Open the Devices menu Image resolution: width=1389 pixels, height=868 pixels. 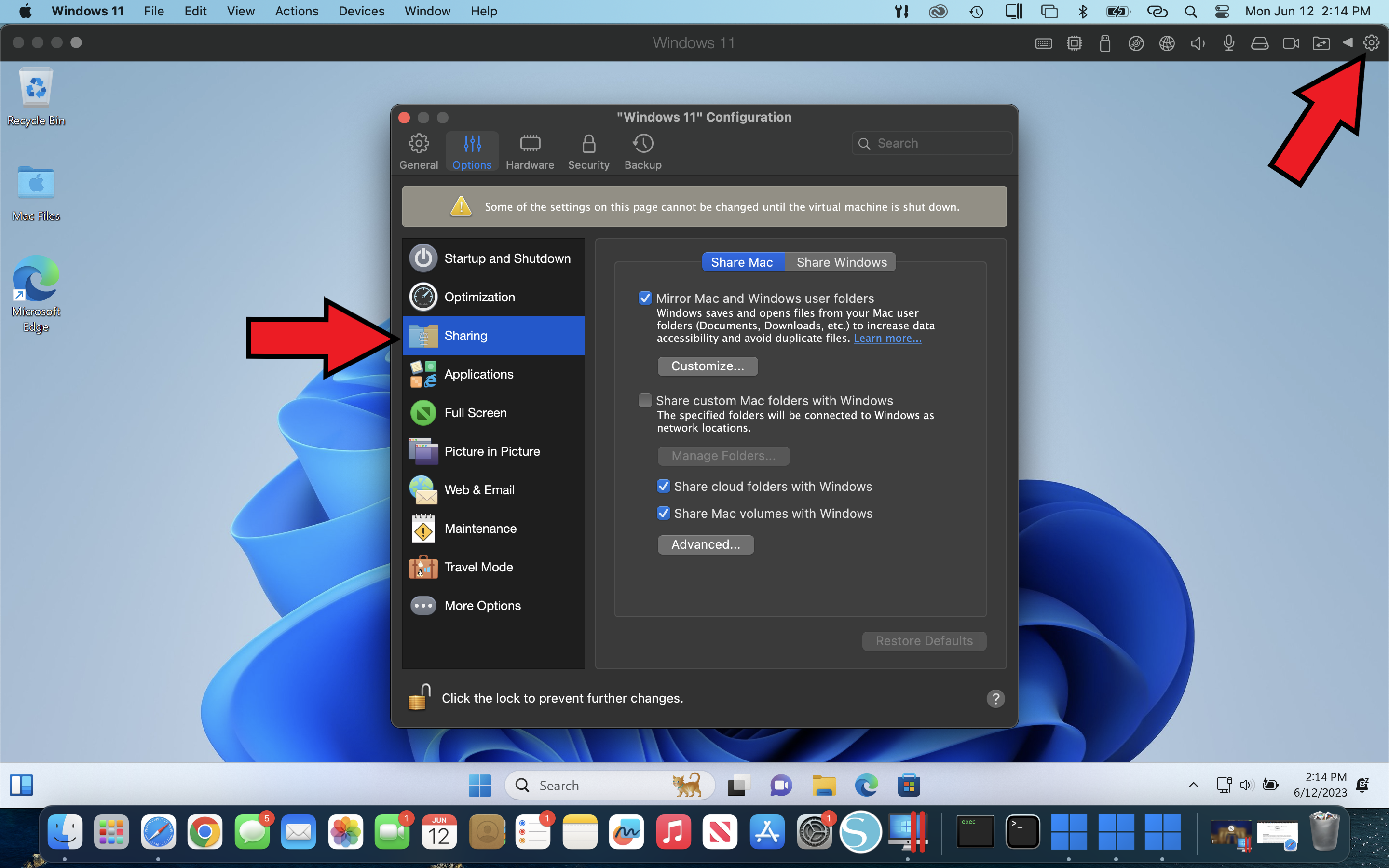click(361, 11)
